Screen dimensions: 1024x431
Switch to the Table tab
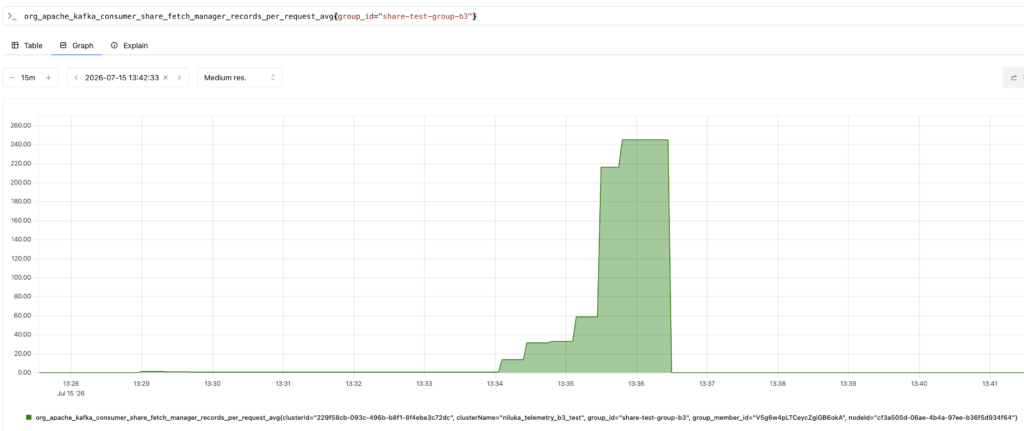click(x=27, y=46)
